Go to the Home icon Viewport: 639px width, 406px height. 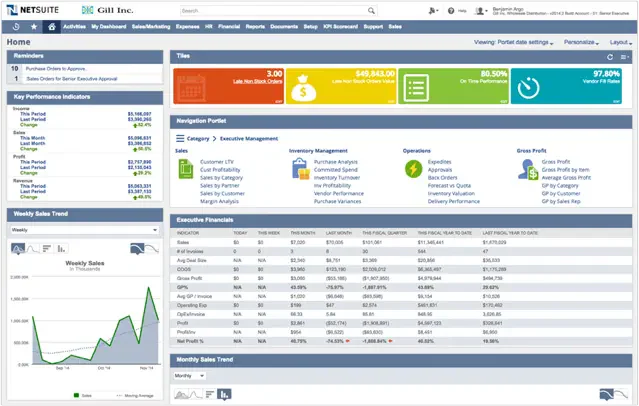tap(51, 26)
